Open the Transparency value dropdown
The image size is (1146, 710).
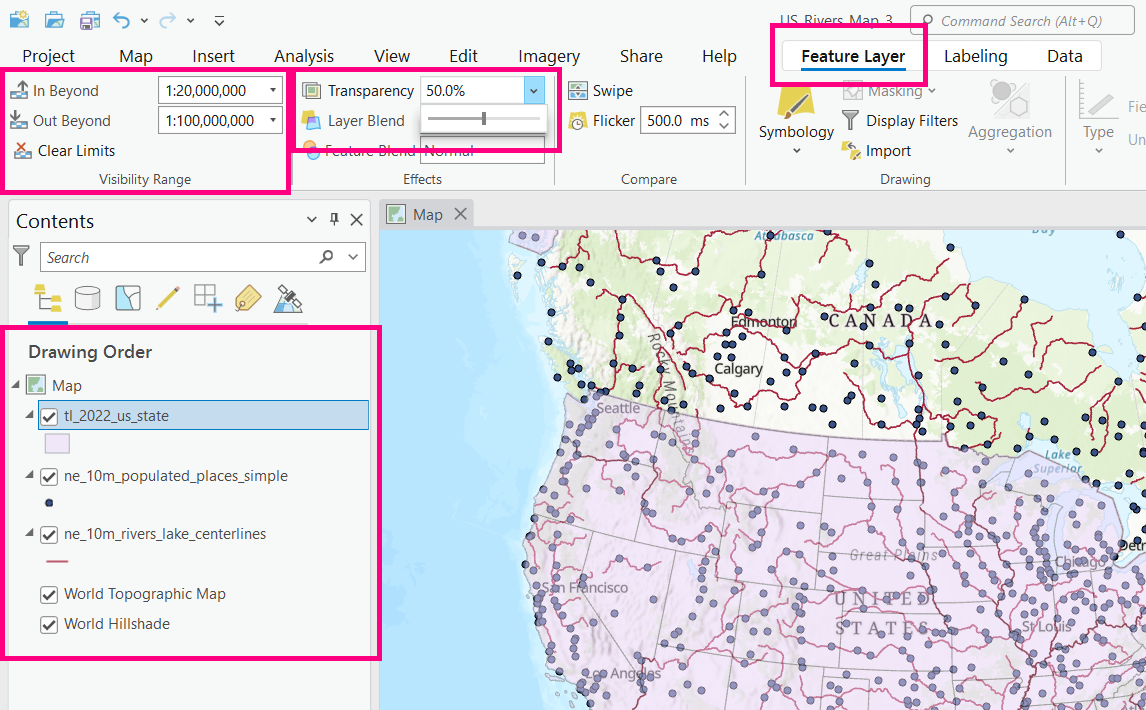534,90
